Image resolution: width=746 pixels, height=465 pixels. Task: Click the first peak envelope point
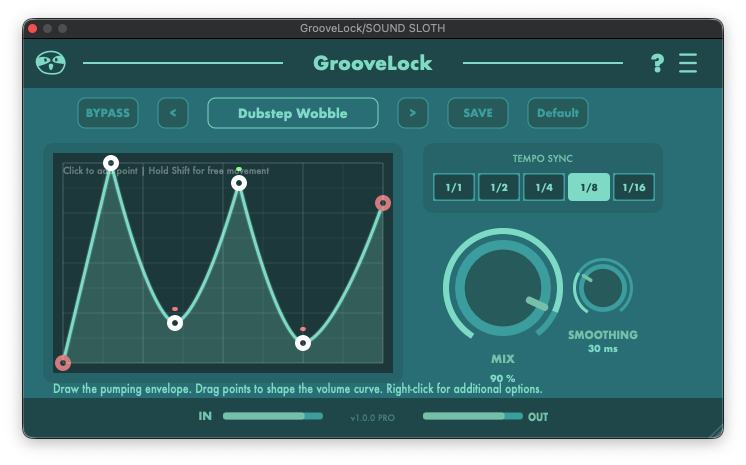pyautogui.click(x=111, y=163)
